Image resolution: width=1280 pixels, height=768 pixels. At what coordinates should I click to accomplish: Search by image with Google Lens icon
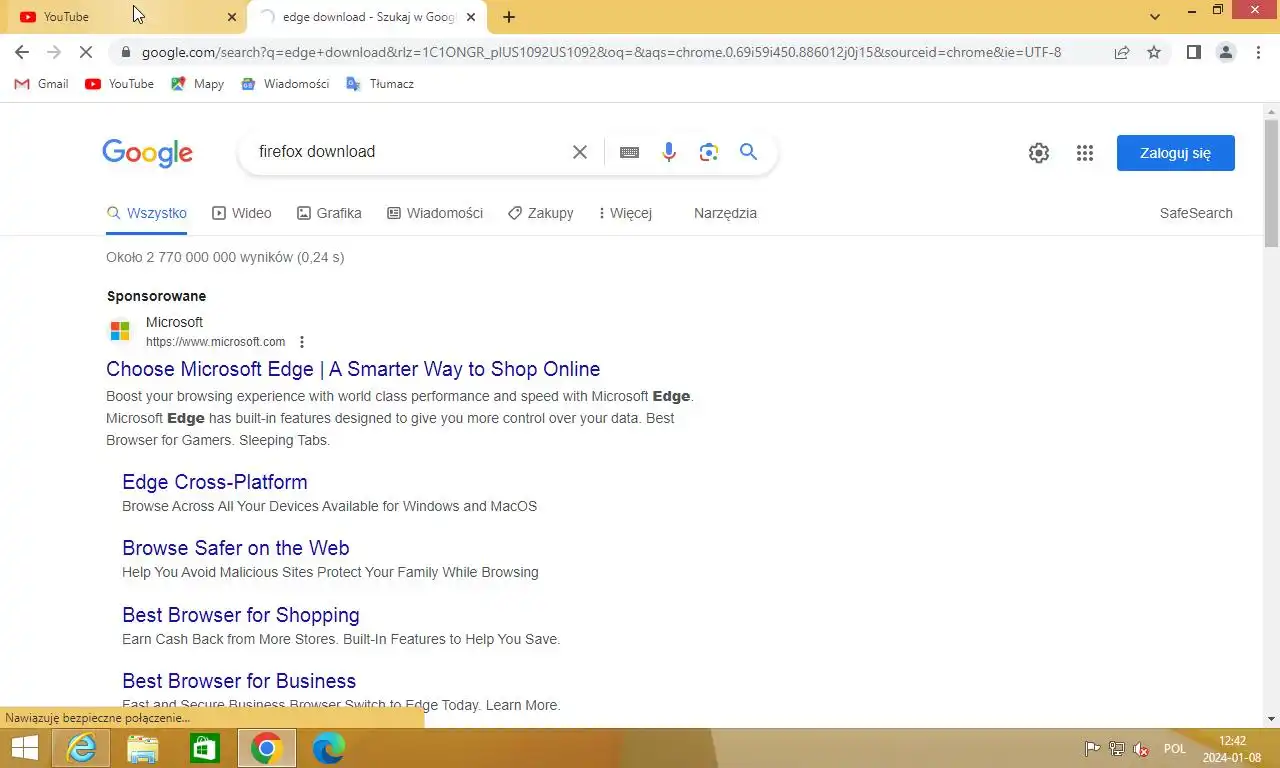click(709, 152)
